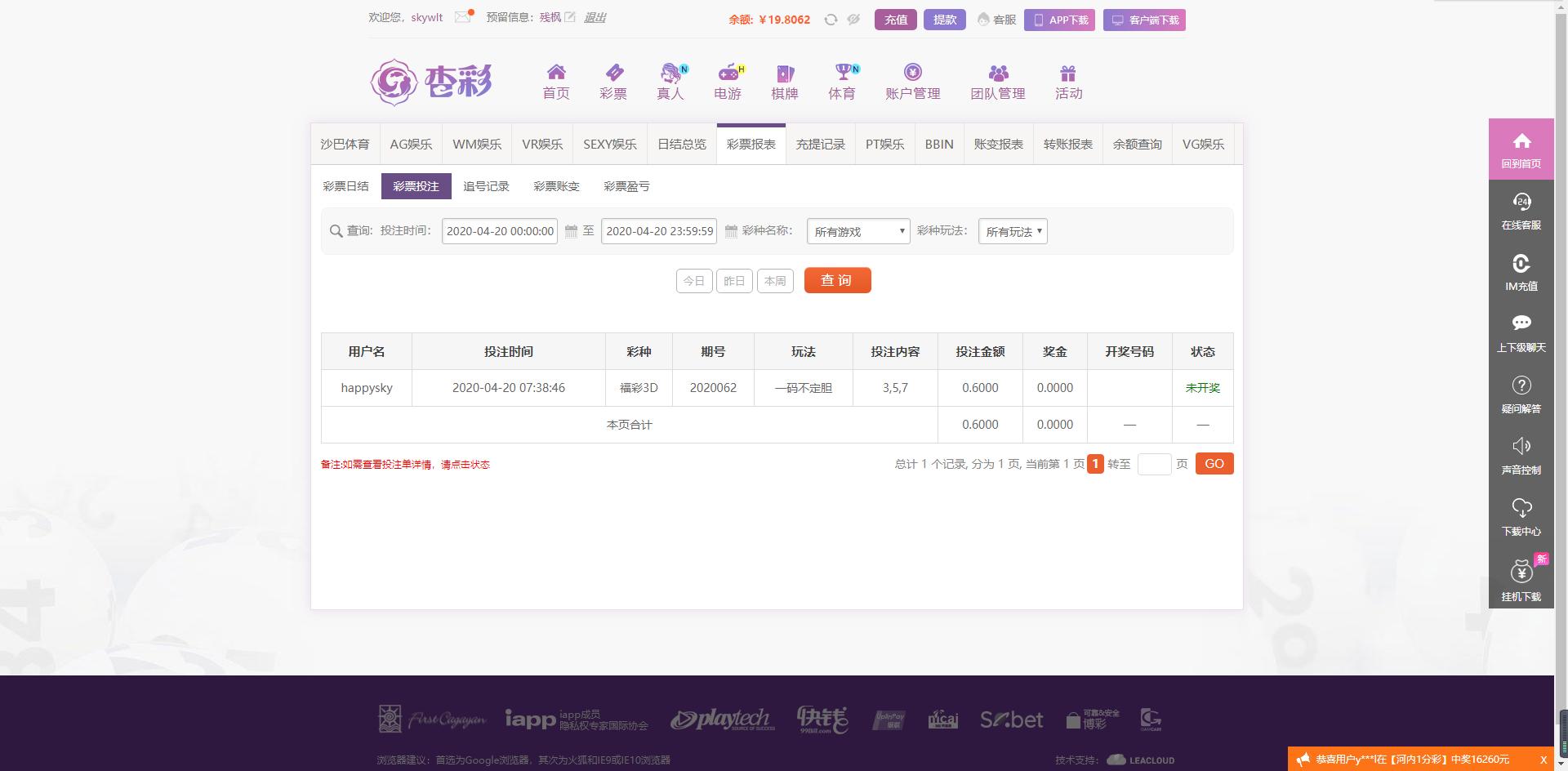Image resolution: width=1568 pixels, height=771 pixels.
Task: Switch to the BBIN tab
Action: (x=939, y=144)
